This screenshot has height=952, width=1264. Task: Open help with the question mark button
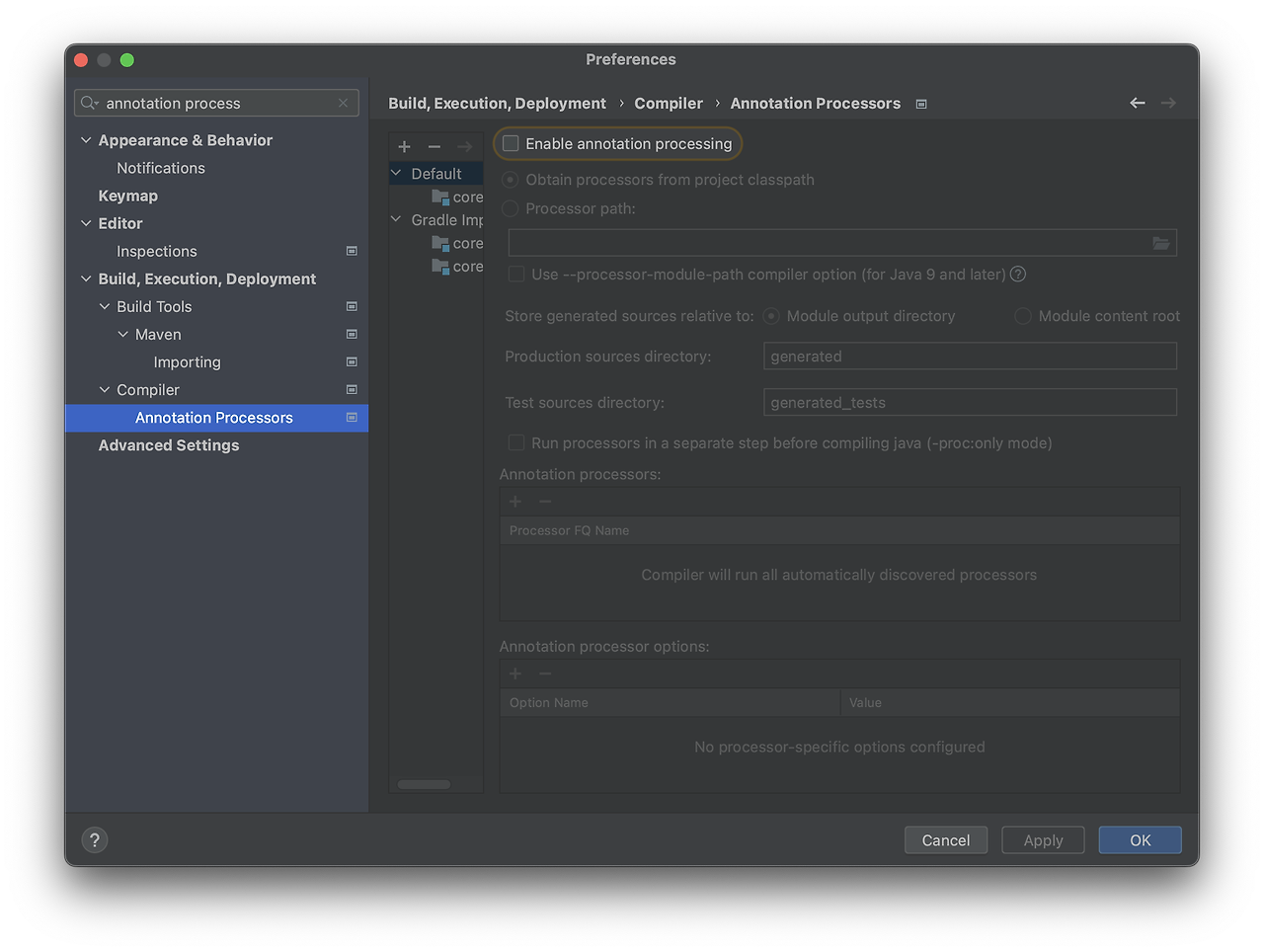tap(95, 840)
